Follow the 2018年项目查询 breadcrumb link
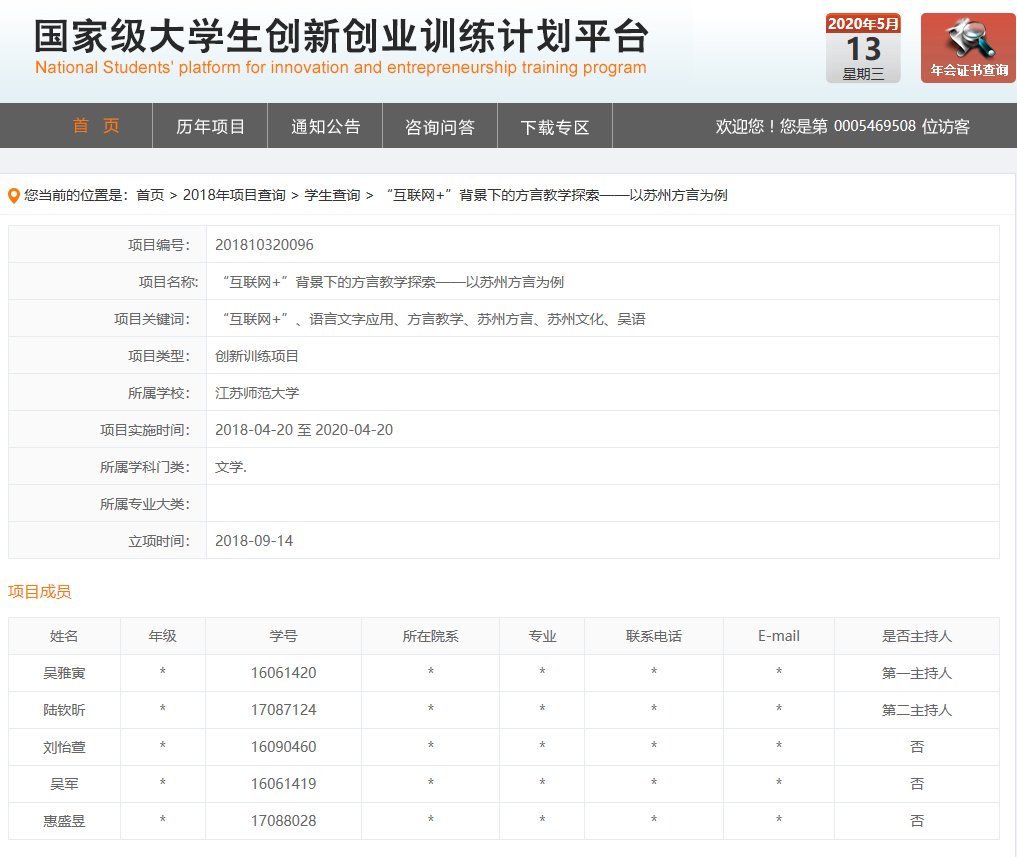This screenshot has width=1017, height=857. tap(233, 196)
